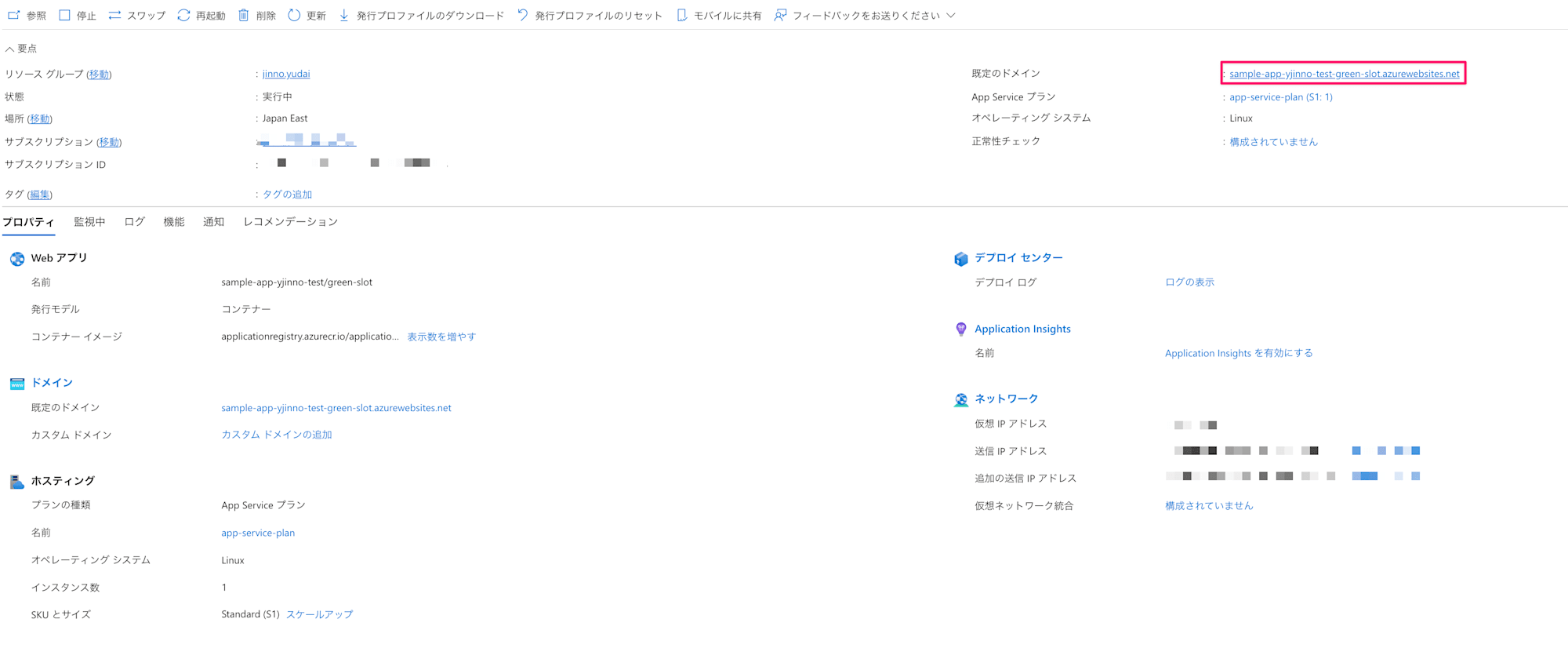Click タグの追加 link

(287, 195)
